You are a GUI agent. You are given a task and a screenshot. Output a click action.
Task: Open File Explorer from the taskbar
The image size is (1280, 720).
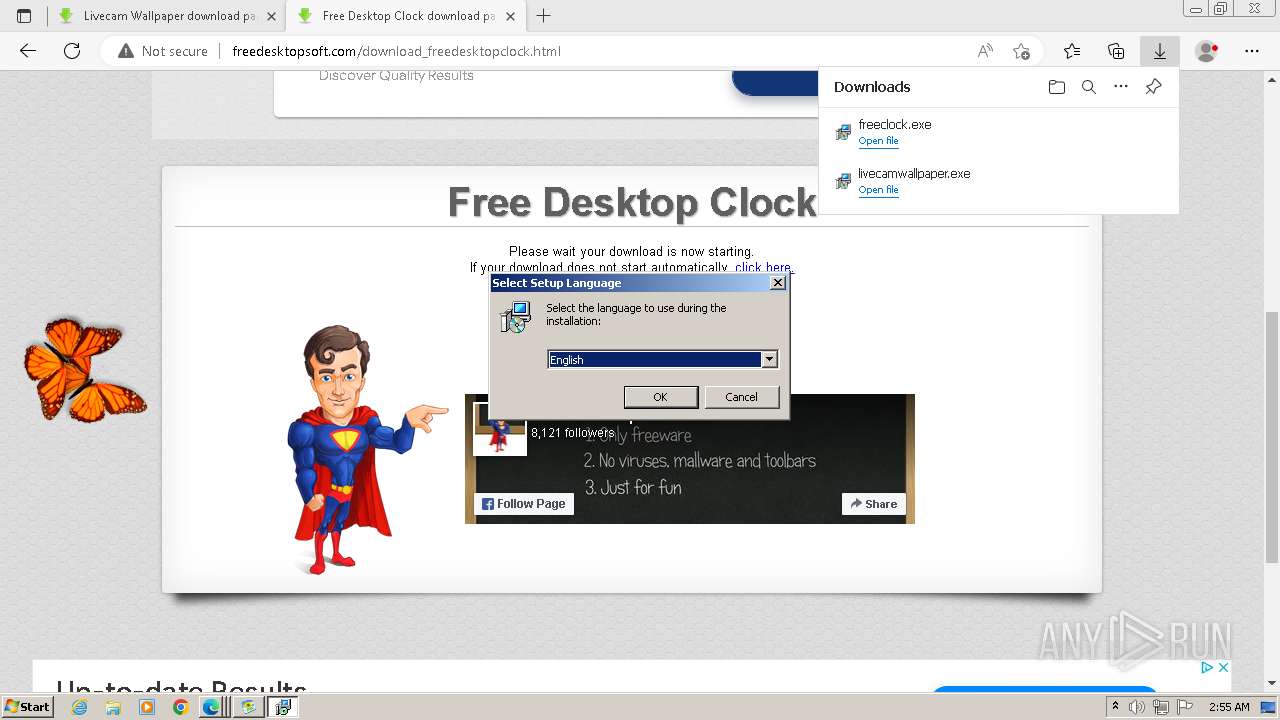coord(113,707)
